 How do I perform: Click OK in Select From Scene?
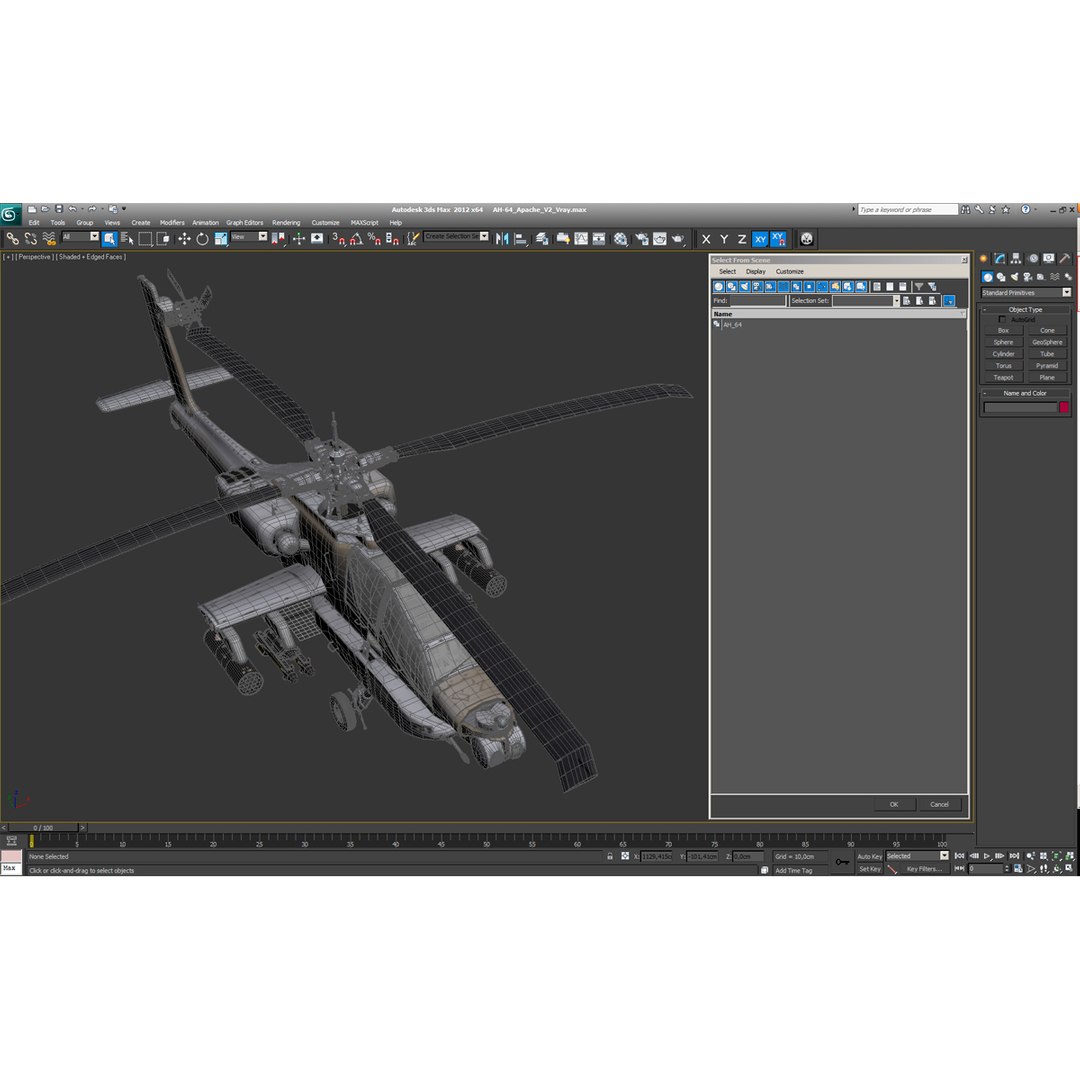click(x=894, y=804)
